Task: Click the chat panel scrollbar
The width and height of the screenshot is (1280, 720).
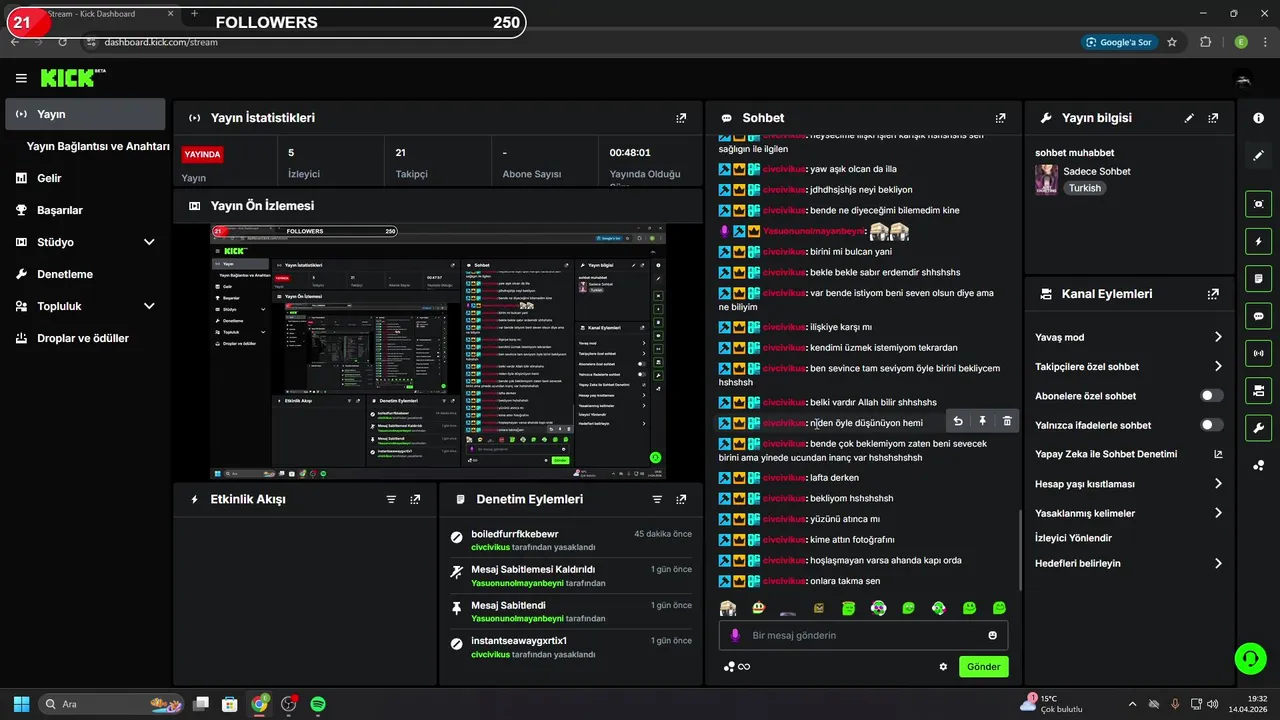Action: point(1019,552)
